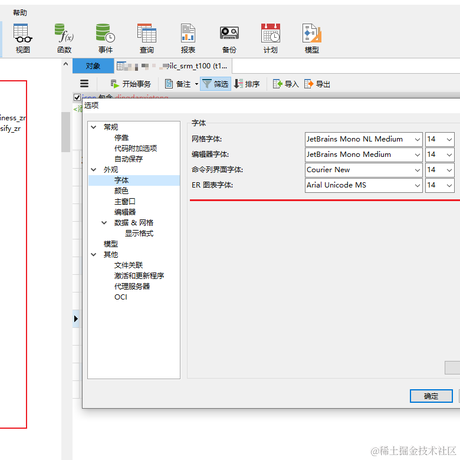Open ER 图表字体 size dropdown
The image size is (460, 460).
[x=440, y=185]
